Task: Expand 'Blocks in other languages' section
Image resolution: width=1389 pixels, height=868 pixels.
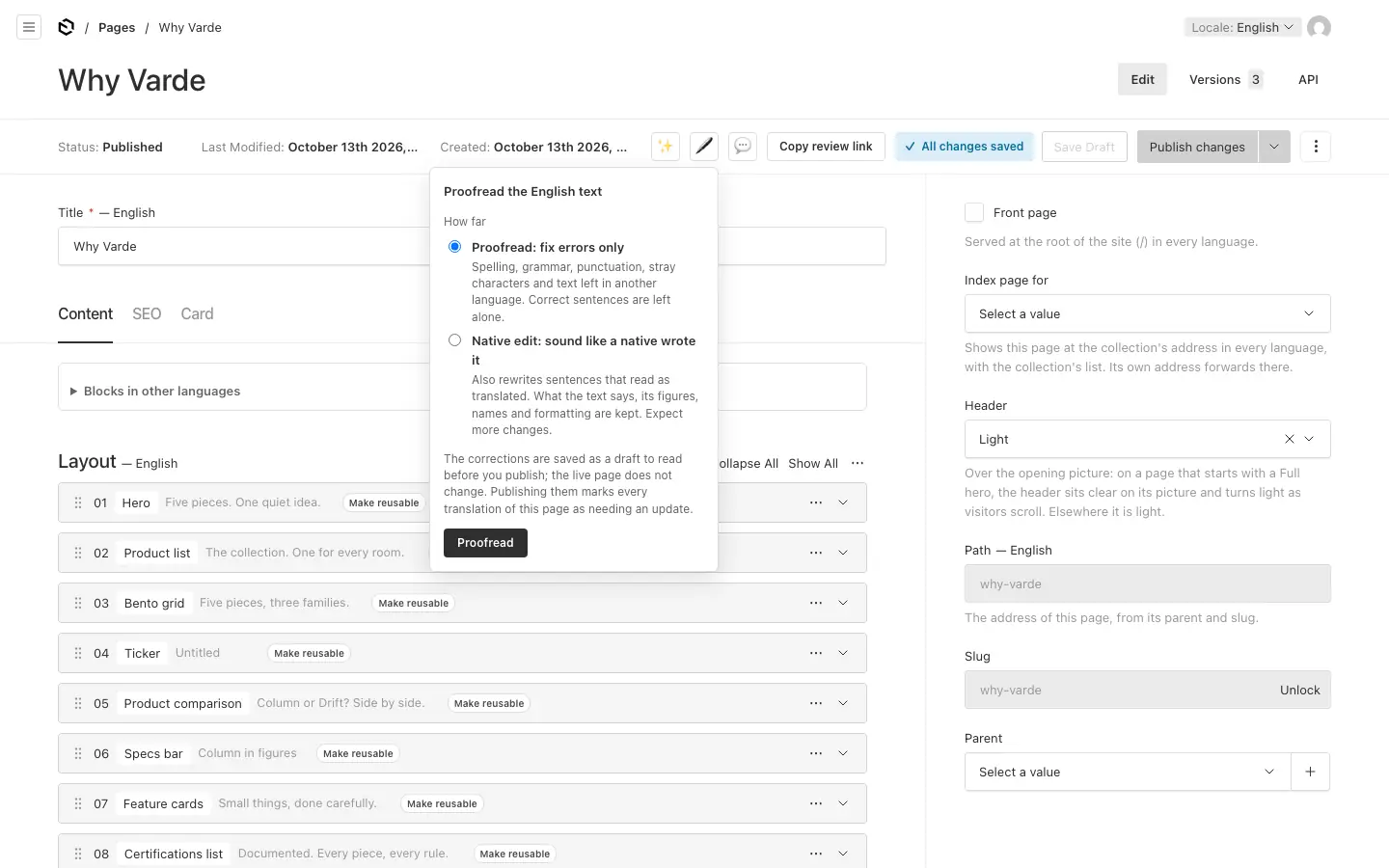Action: tap(154, 391)
